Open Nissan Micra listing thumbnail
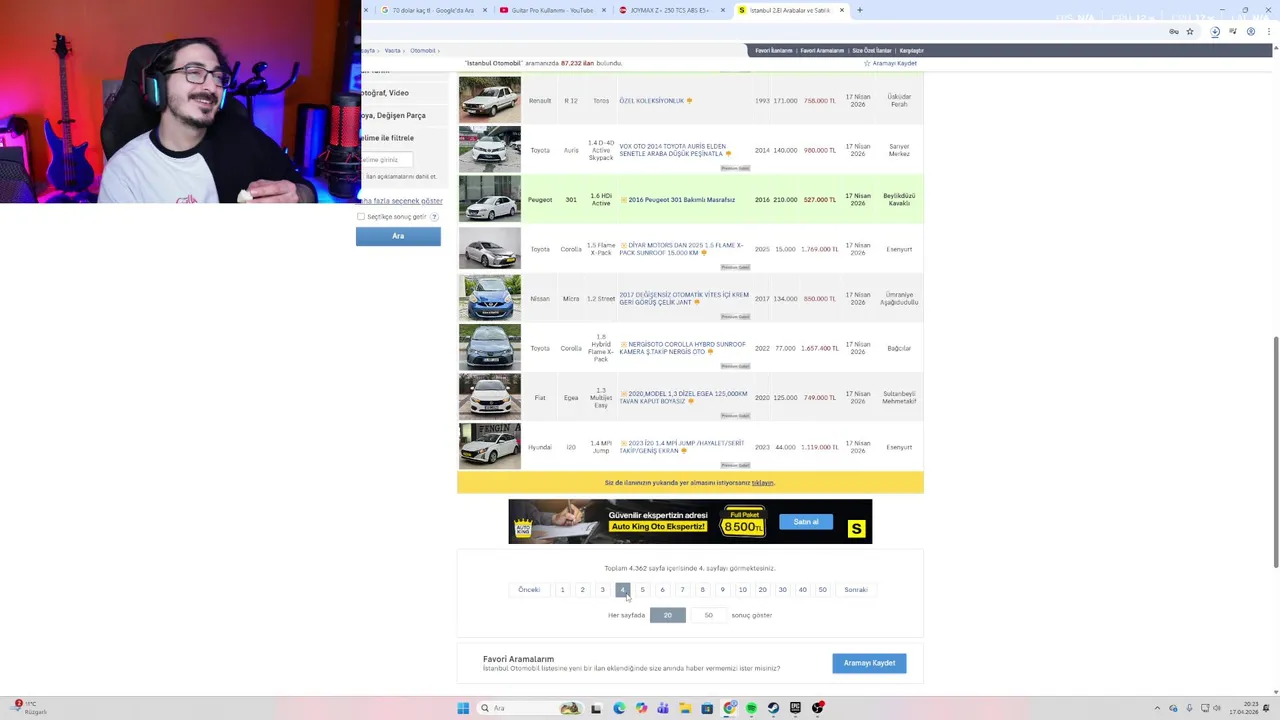1280x720 pixels. click(490, 298)
